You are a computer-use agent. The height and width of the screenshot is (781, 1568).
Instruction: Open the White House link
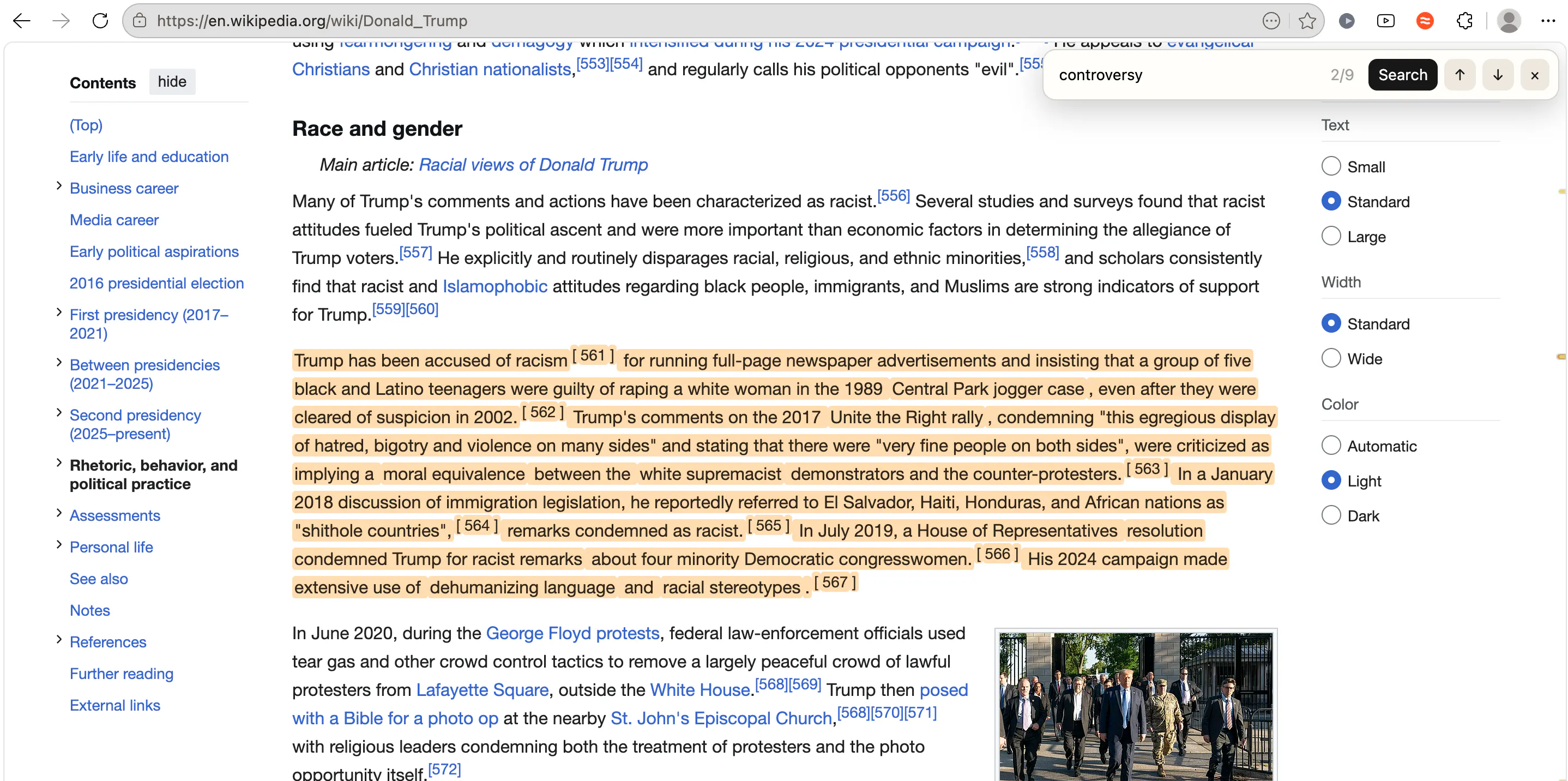[700, 690]
